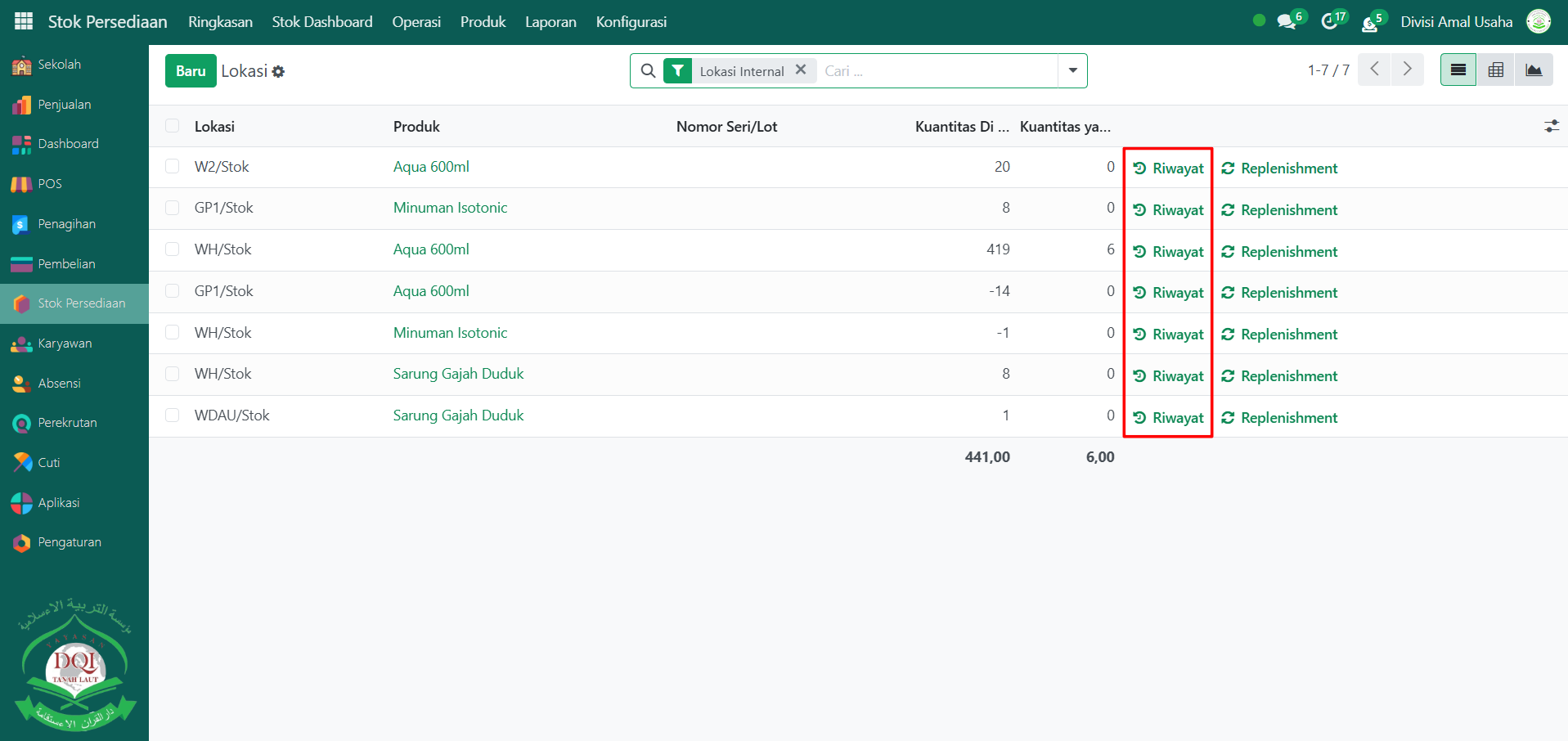Image resolution: width=1568 pixels, height=741 pixels.
Task: Open the apps grid menu icon
Action: 24,21
